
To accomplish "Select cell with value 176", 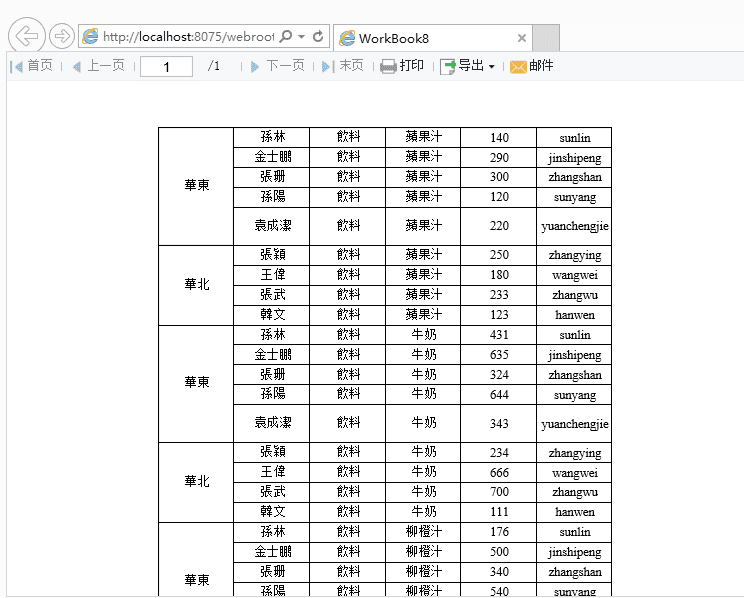I will click(x=499, y=533).
